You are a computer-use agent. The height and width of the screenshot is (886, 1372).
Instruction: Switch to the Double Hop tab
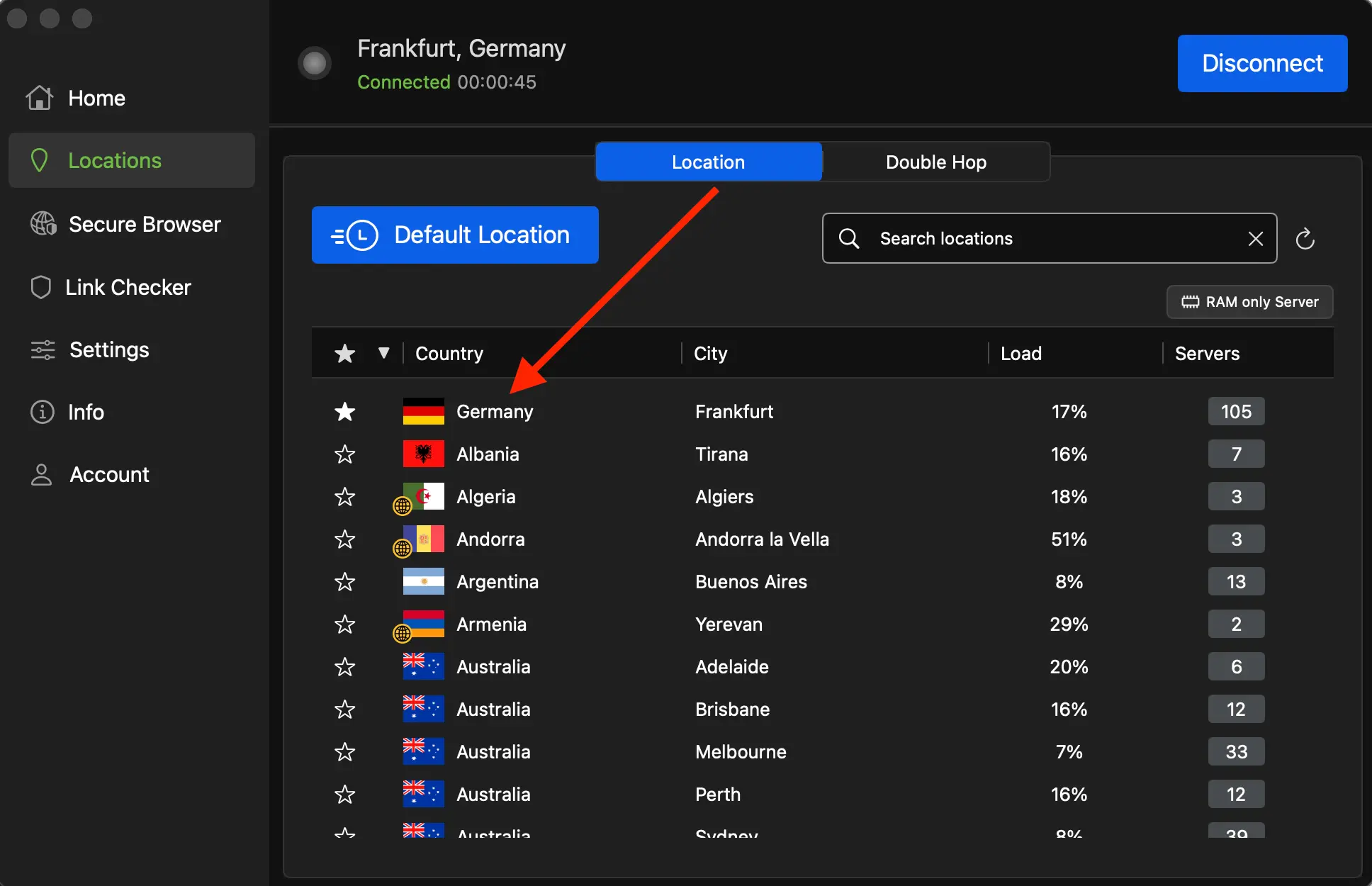pyautogui.click(x=935, y=162)
